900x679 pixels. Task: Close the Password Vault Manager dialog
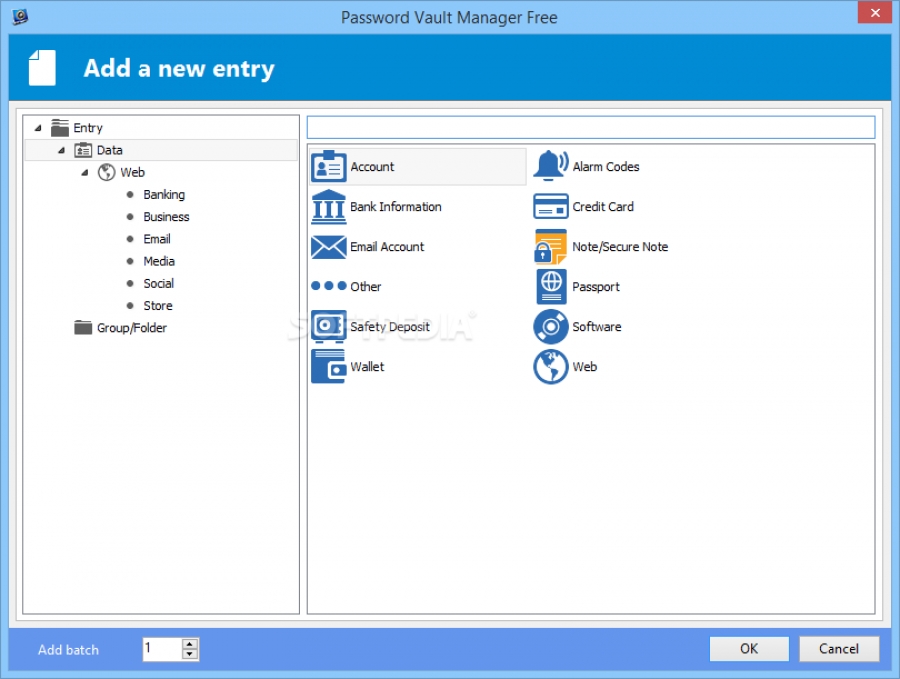[x=875, y=13]
